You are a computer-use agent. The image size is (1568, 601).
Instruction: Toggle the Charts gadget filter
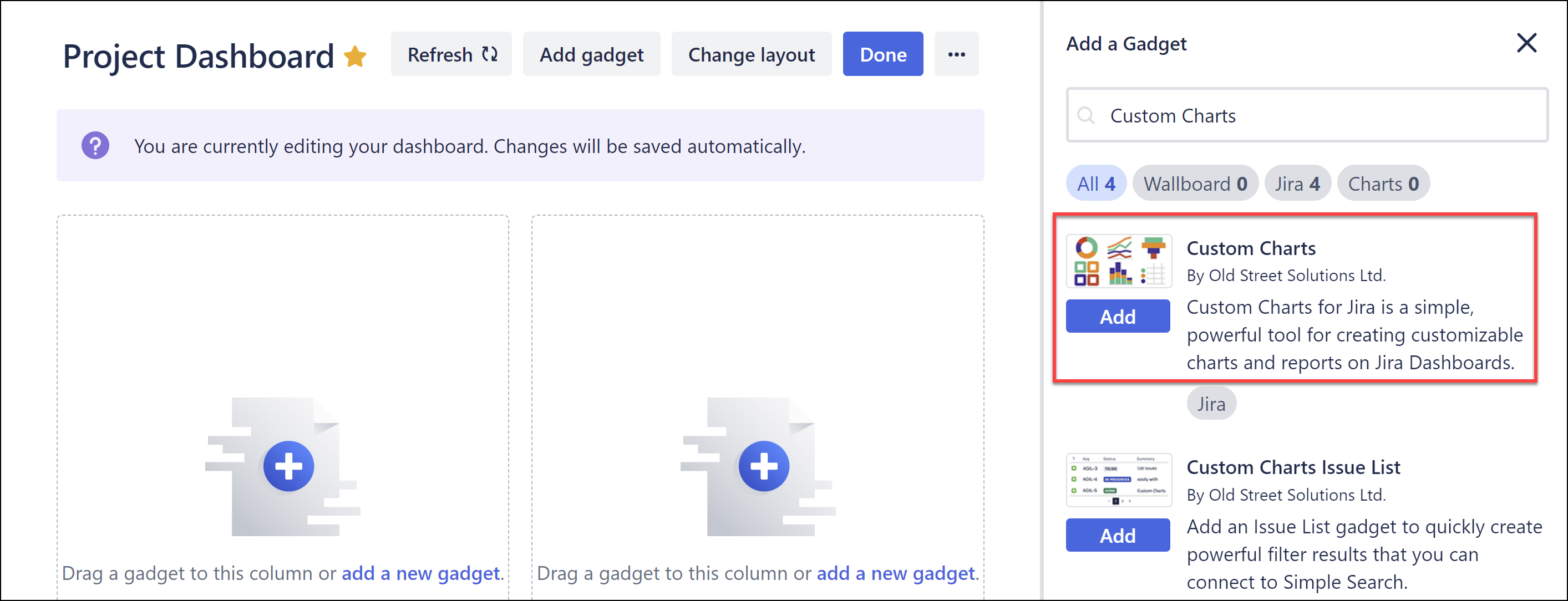[x=1383, y=183]
